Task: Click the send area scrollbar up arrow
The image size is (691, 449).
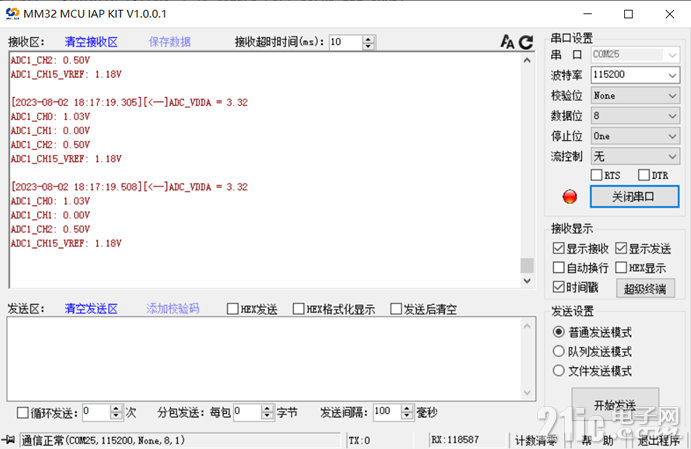Action: tap(527, 326)
